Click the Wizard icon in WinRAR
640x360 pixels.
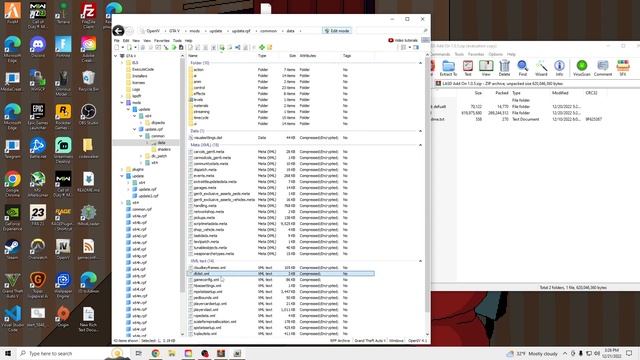click(541, 68)
